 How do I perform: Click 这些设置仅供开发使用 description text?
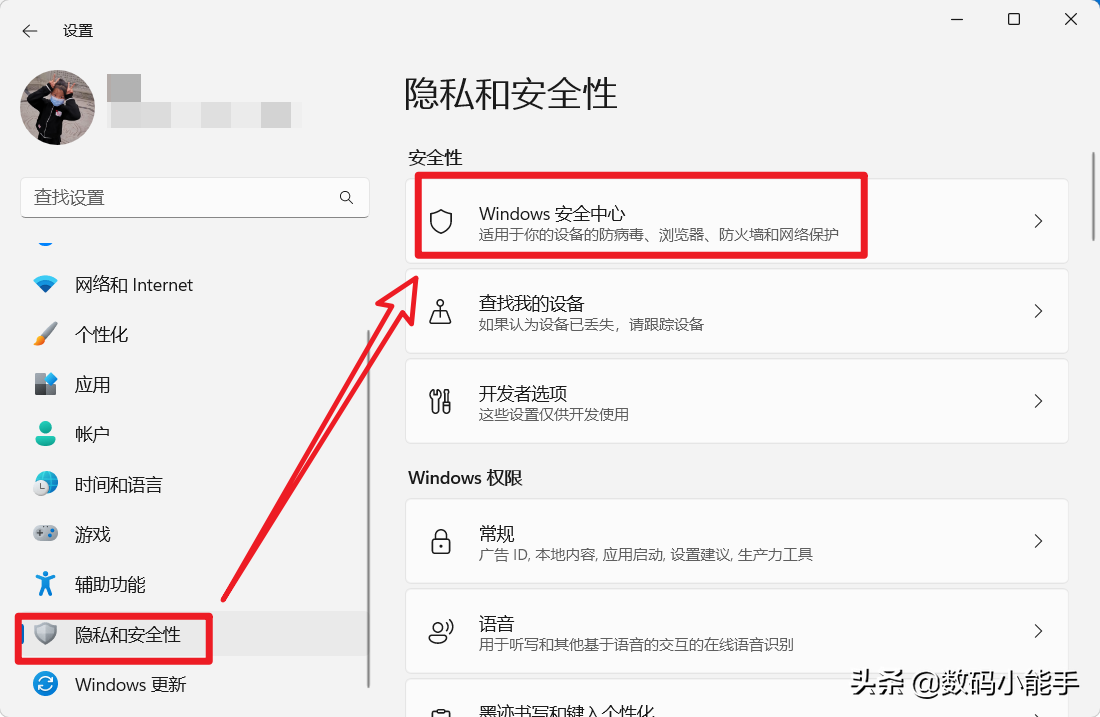[554, 415]
